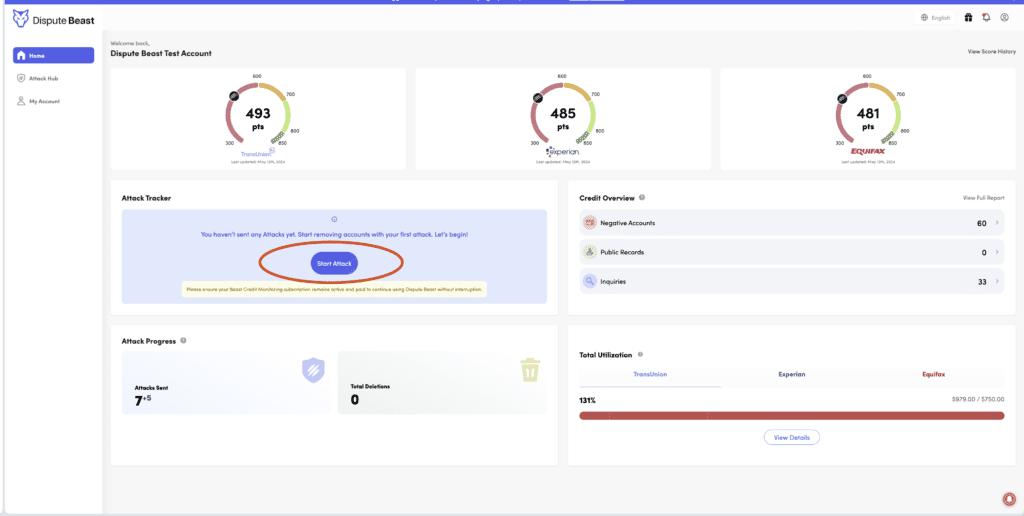Click the Attack Progress help icon
Screen dimensions: 1024x516
tap(183, 341)
